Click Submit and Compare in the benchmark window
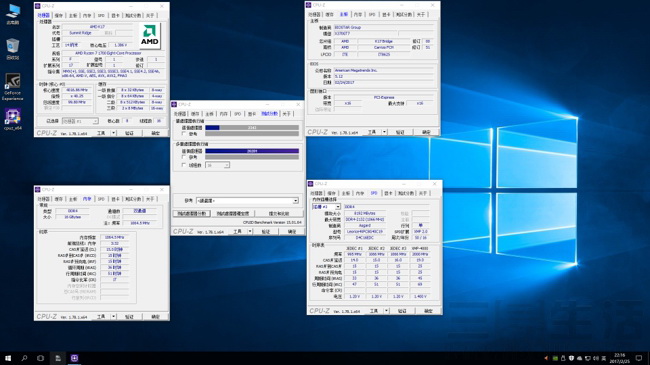The height and width of the screenshot is (365, 650). [279, 214]
